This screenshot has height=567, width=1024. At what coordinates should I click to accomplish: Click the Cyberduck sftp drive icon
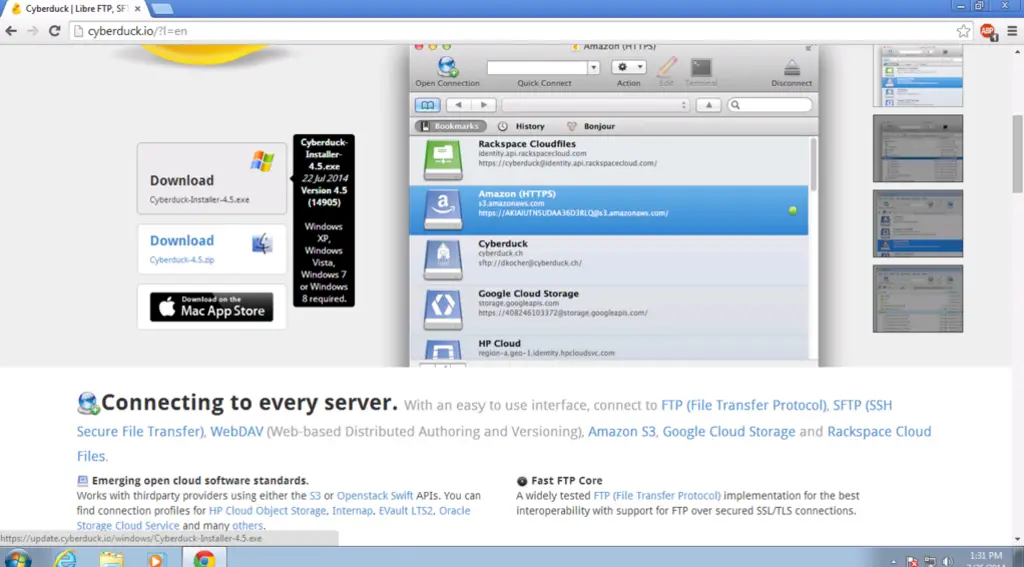click(443, 259)
